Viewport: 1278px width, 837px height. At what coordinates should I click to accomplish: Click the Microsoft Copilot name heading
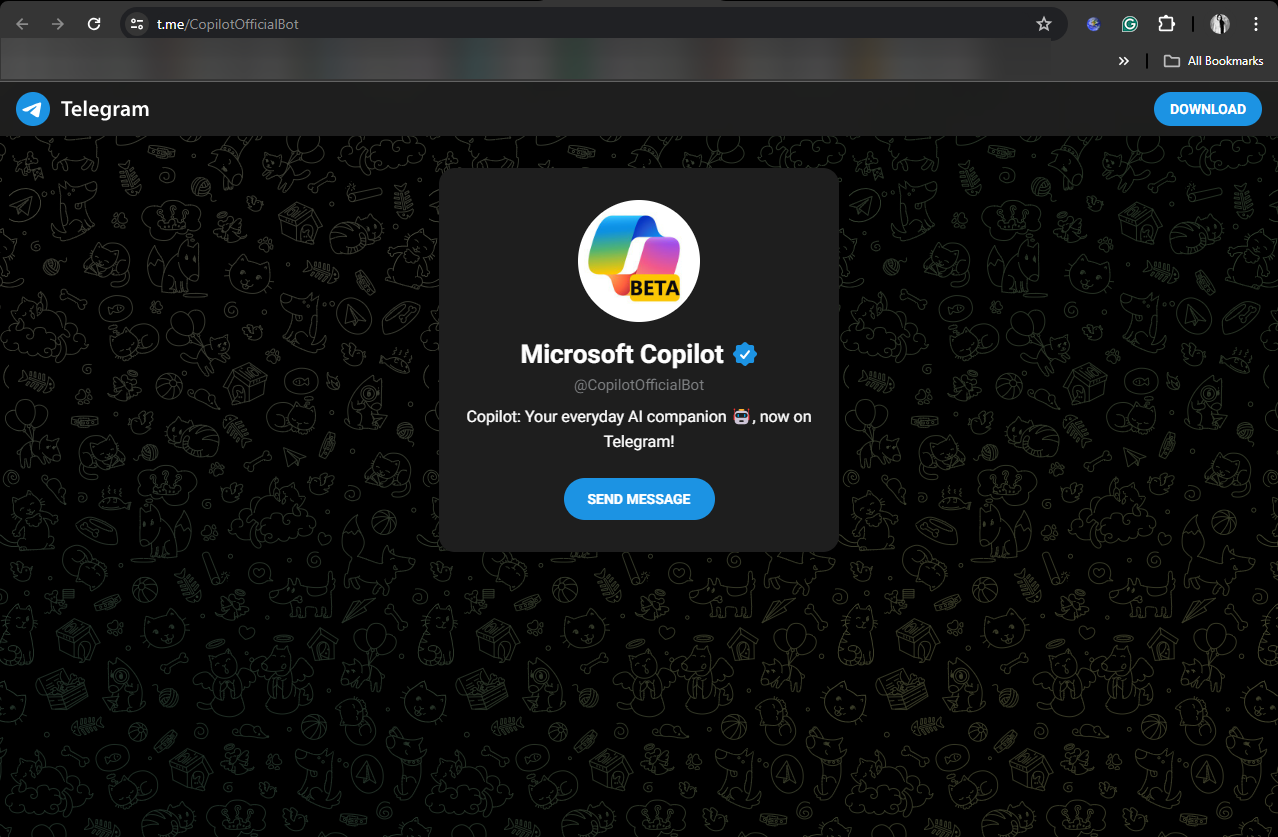tap(622, 354)
